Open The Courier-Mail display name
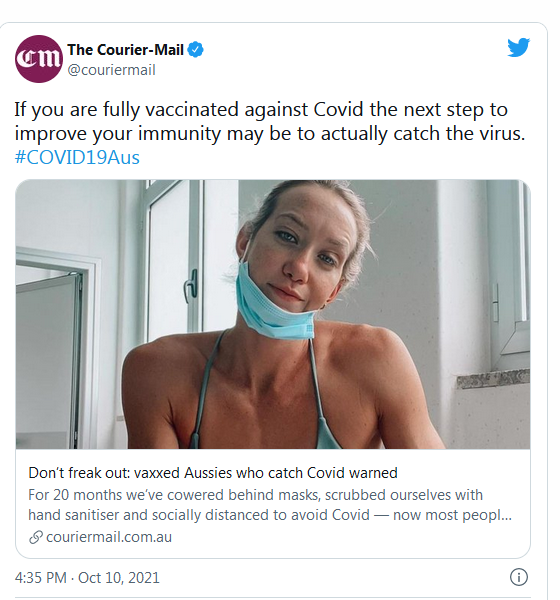 tap(126, 50)
